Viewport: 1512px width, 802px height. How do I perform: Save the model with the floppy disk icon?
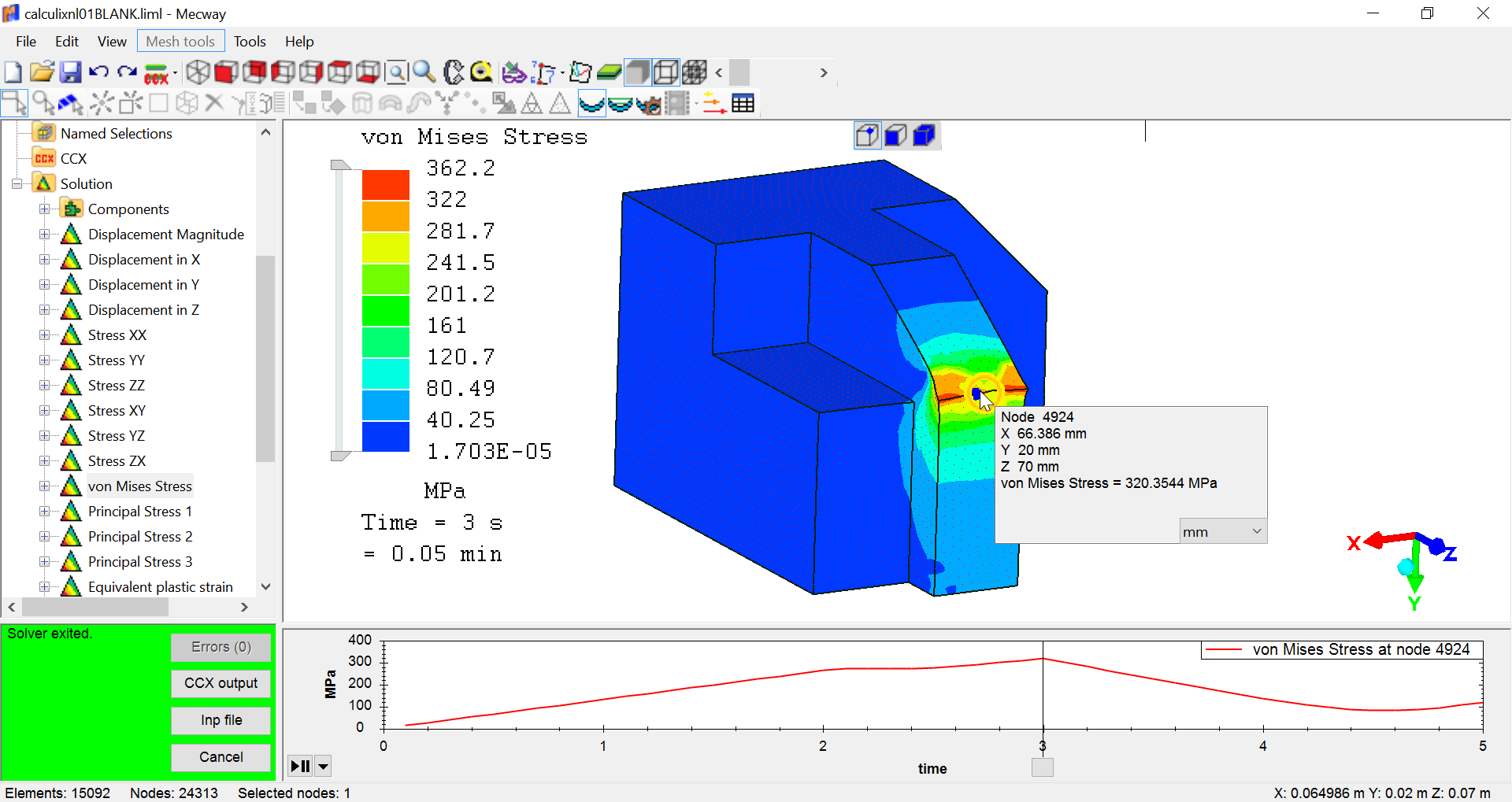70,72
